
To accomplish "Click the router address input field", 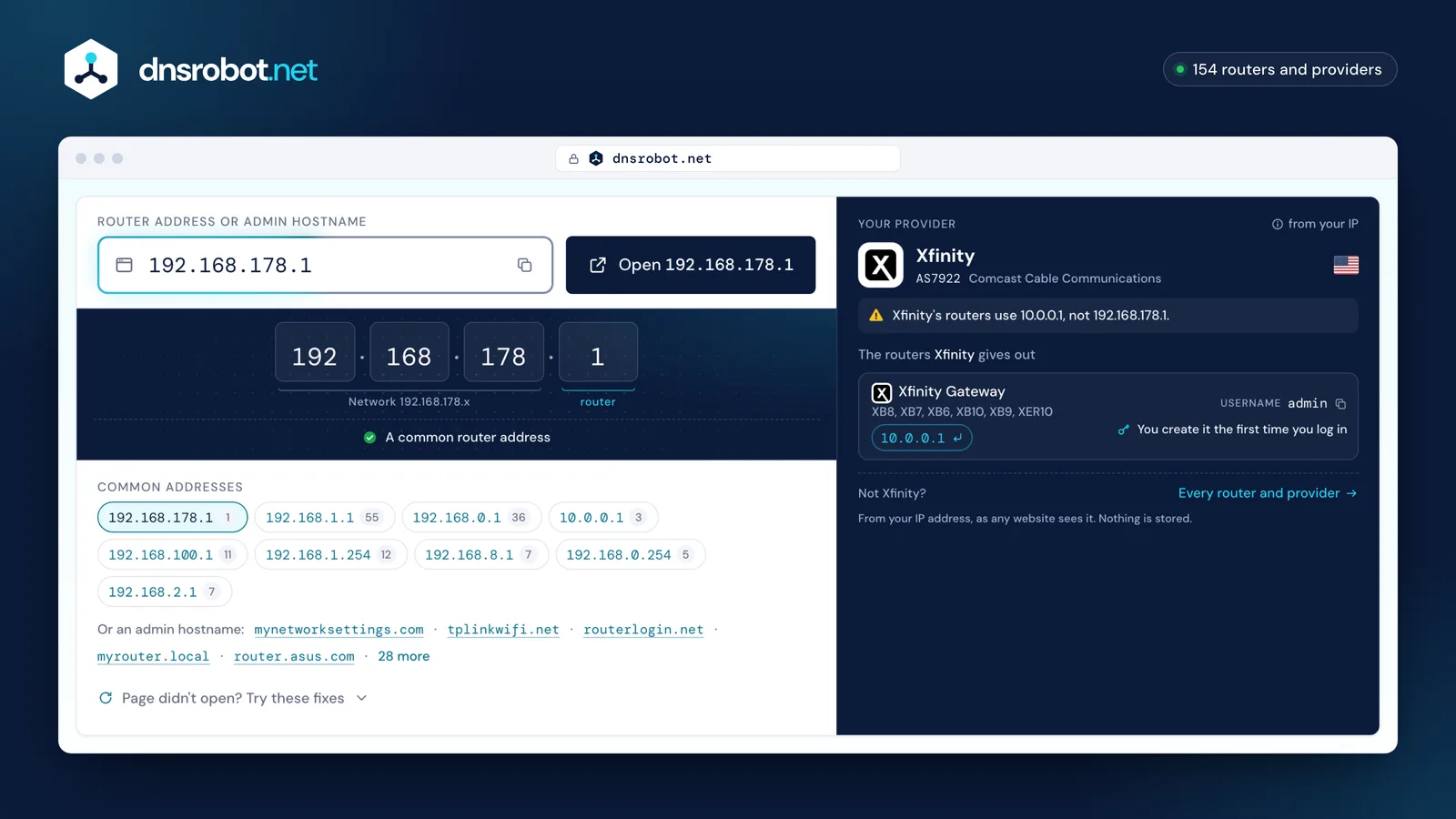I will (325, 265).
